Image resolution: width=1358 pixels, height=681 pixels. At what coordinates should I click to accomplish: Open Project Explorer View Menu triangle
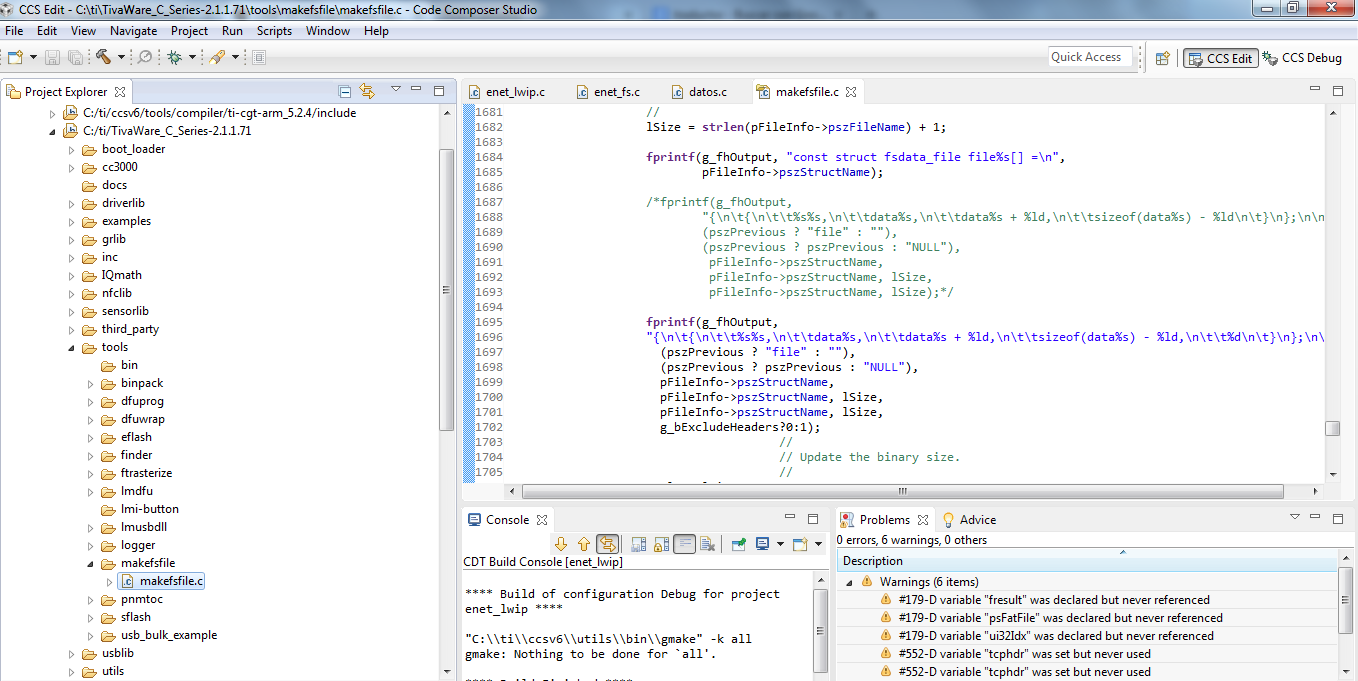point(396,90)
